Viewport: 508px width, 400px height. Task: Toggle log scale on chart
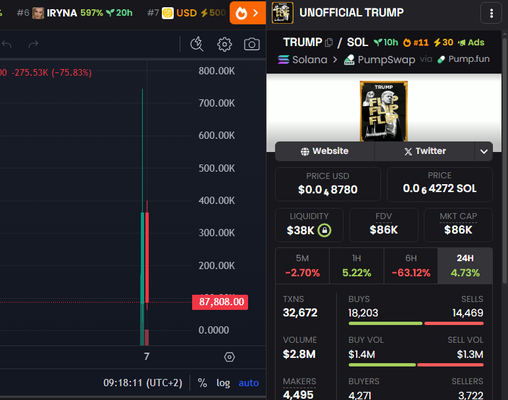tap(223, 383)
